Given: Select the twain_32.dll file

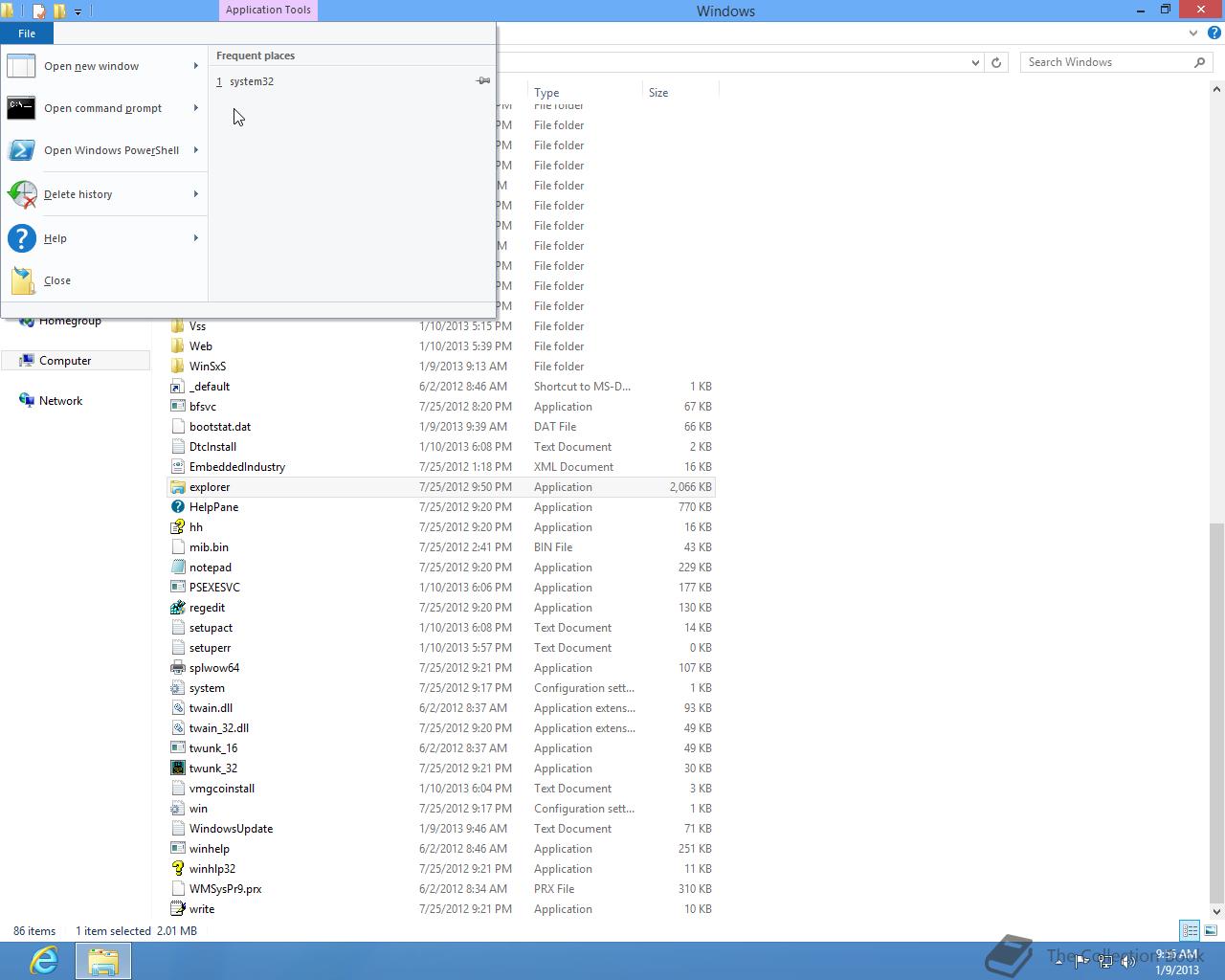Looking at the screenshot, I should [441, 728].
